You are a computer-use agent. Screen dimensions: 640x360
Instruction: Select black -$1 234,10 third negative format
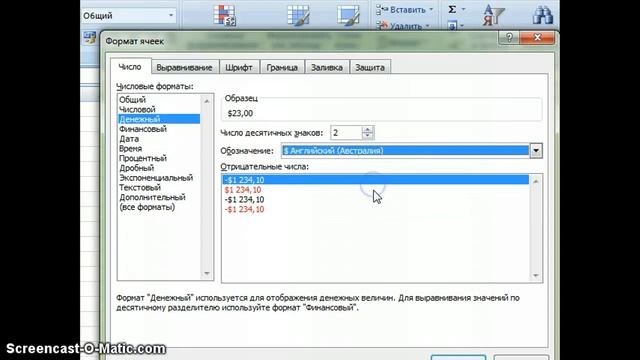376,200
